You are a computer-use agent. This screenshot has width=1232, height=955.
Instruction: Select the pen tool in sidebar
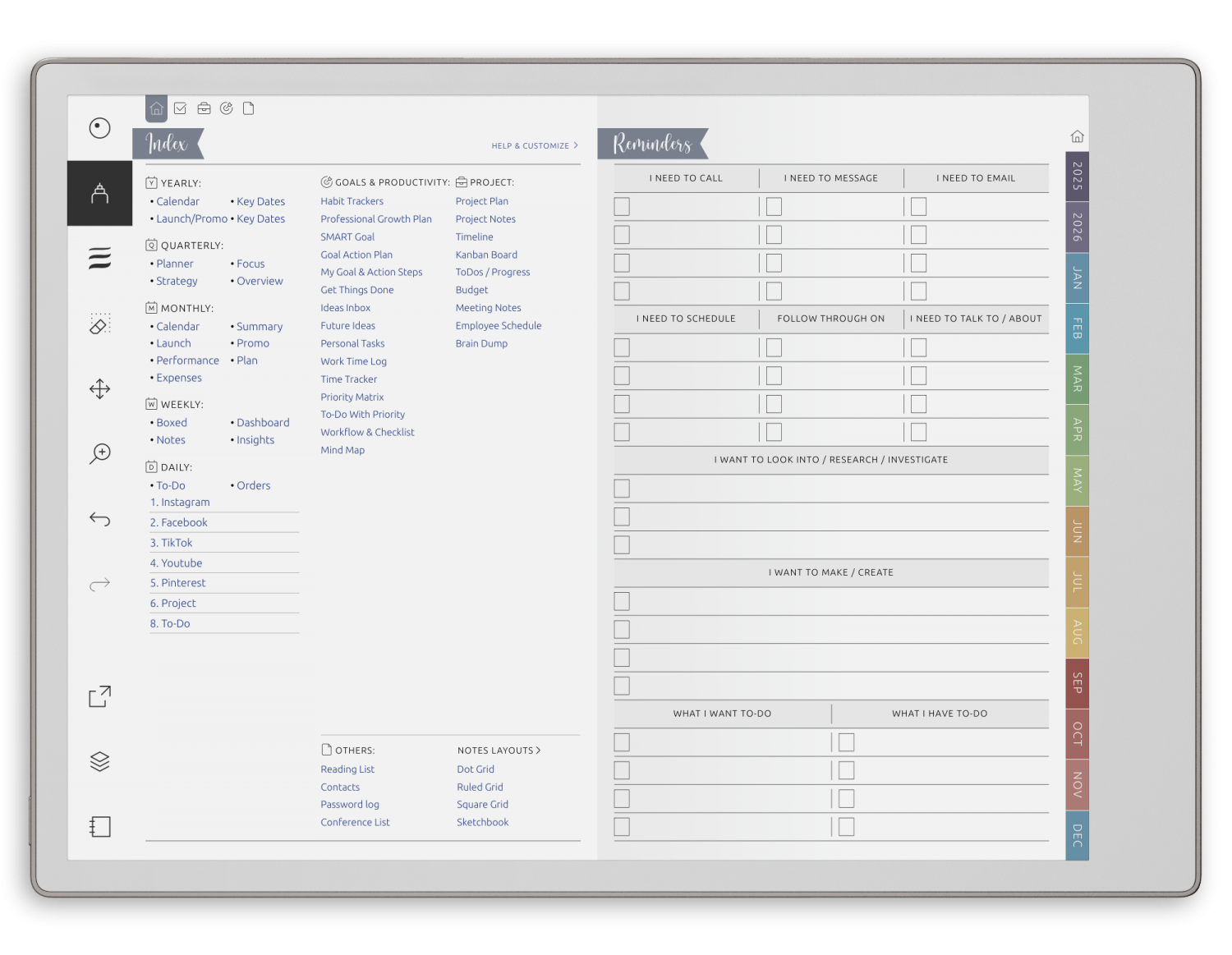99,193
